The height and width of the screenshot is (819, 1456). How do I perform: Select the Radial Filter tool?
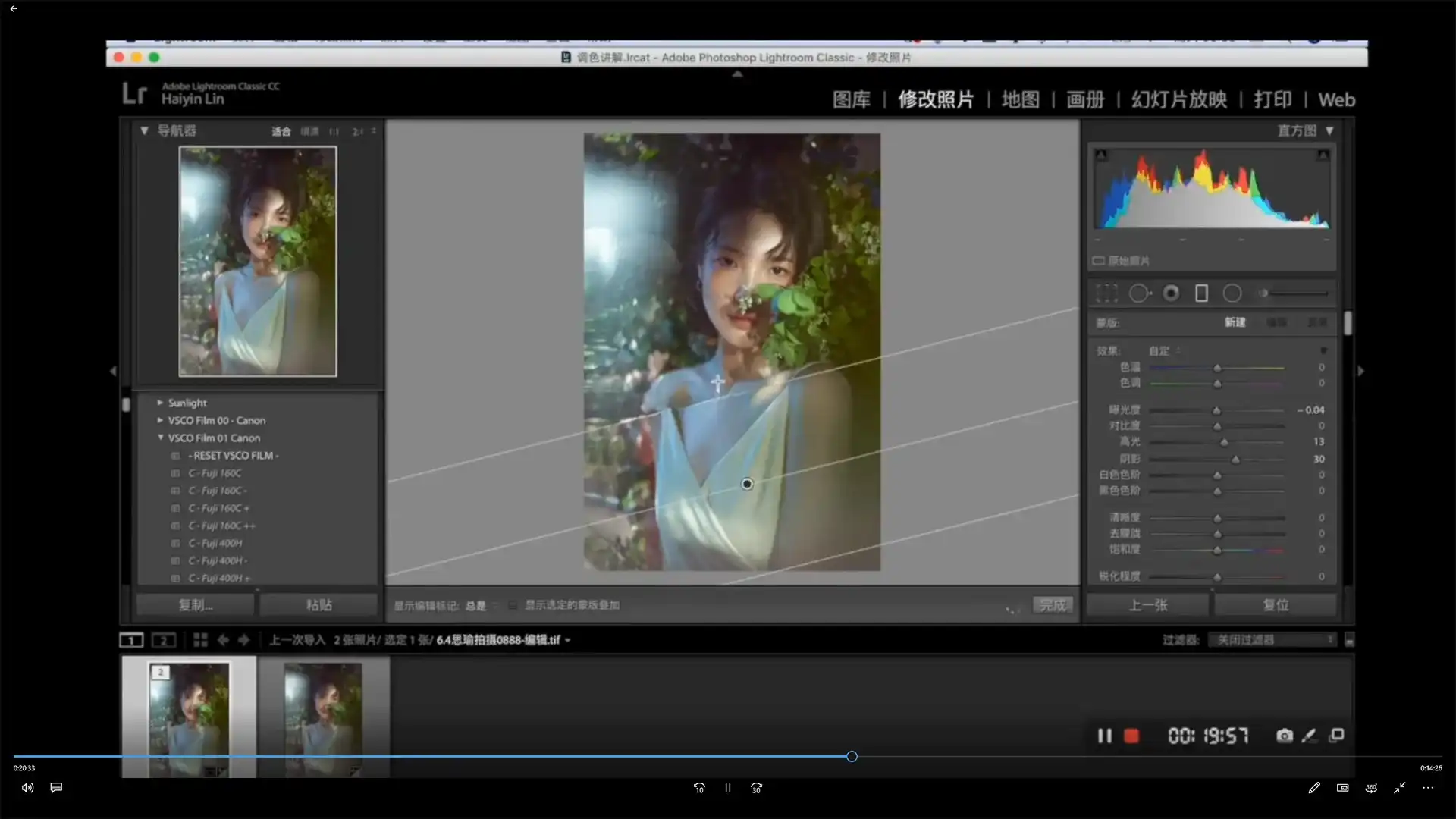[x=1232, y=293]
